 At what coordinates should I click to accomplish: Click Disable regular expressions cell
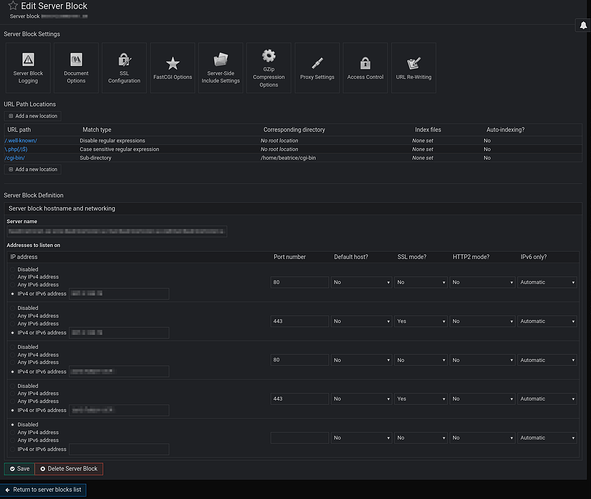(112, 141)
